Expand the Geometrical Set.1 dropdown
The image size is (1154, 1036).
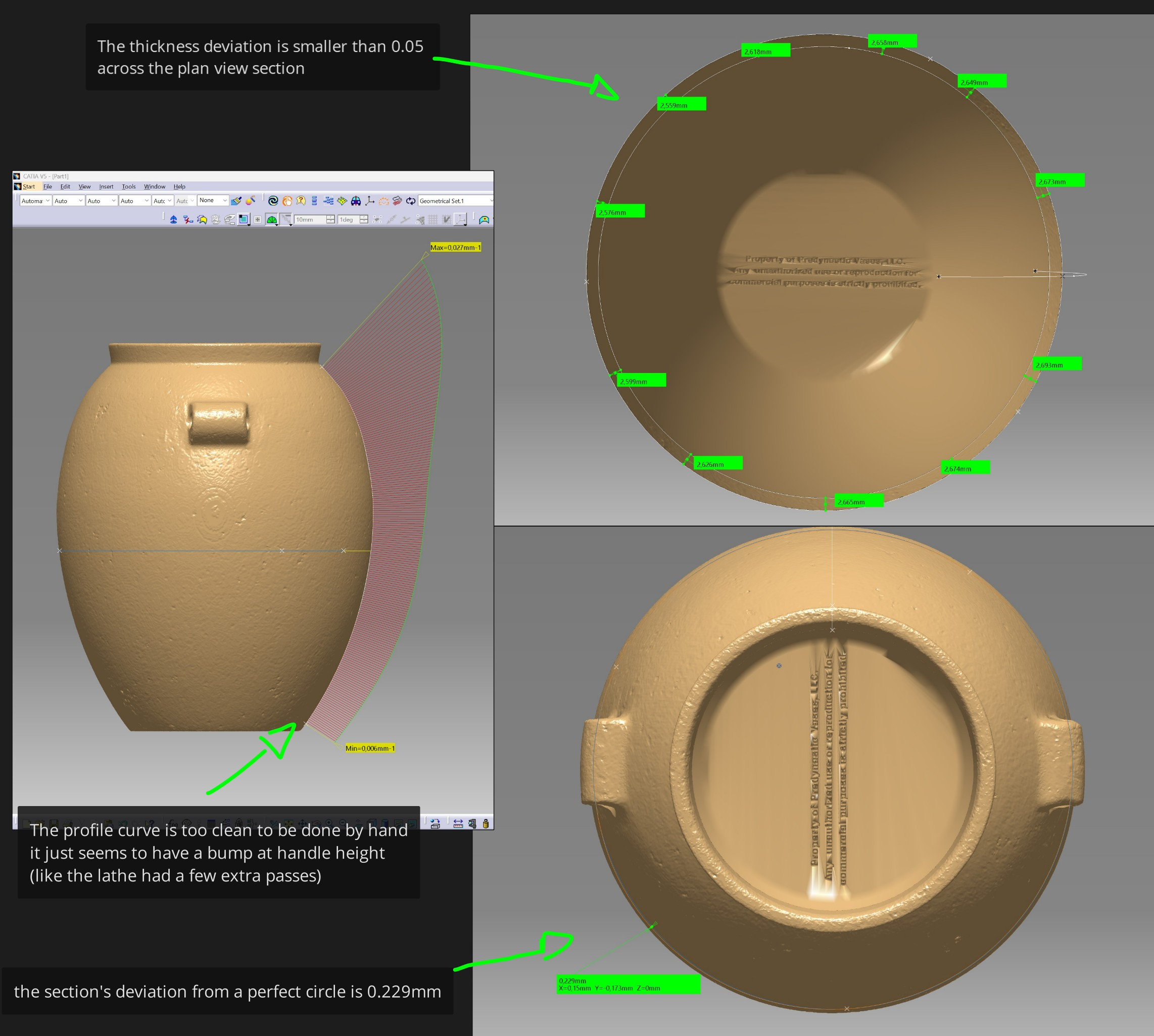point(491,201)
